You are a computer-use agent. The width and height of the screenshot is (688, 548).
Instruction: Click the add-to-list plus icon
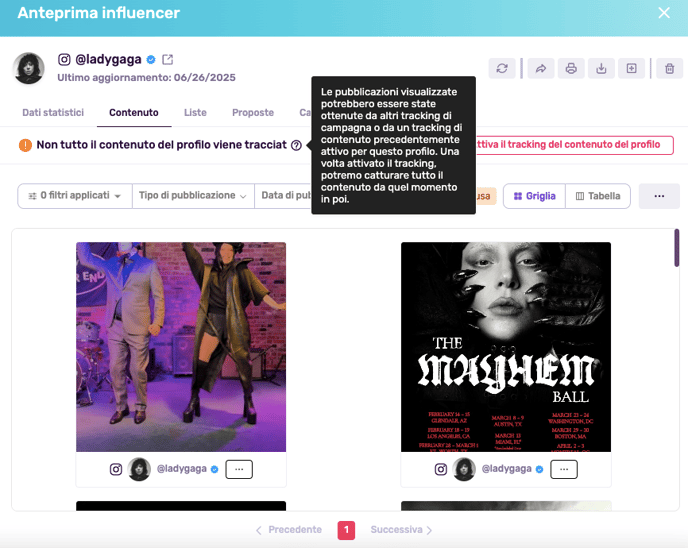631,69
